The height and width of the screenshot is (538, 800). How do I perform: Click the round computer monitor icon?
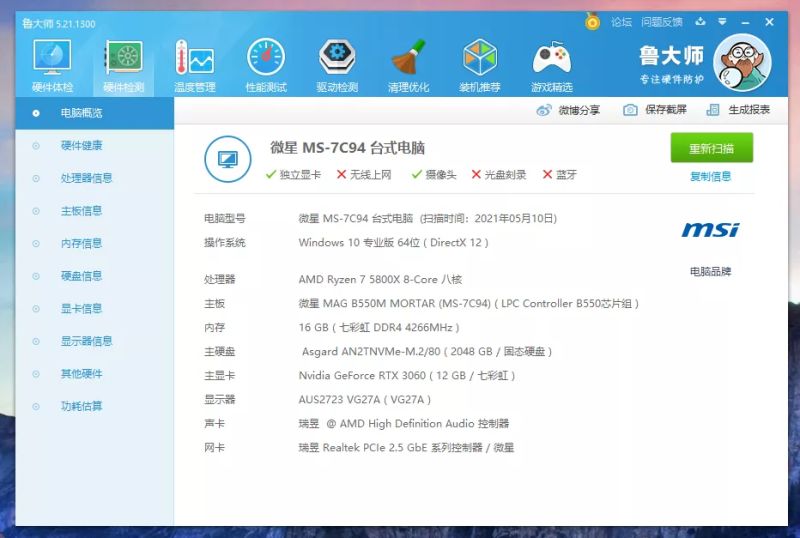pyautogui.click(x=228, y=159)
